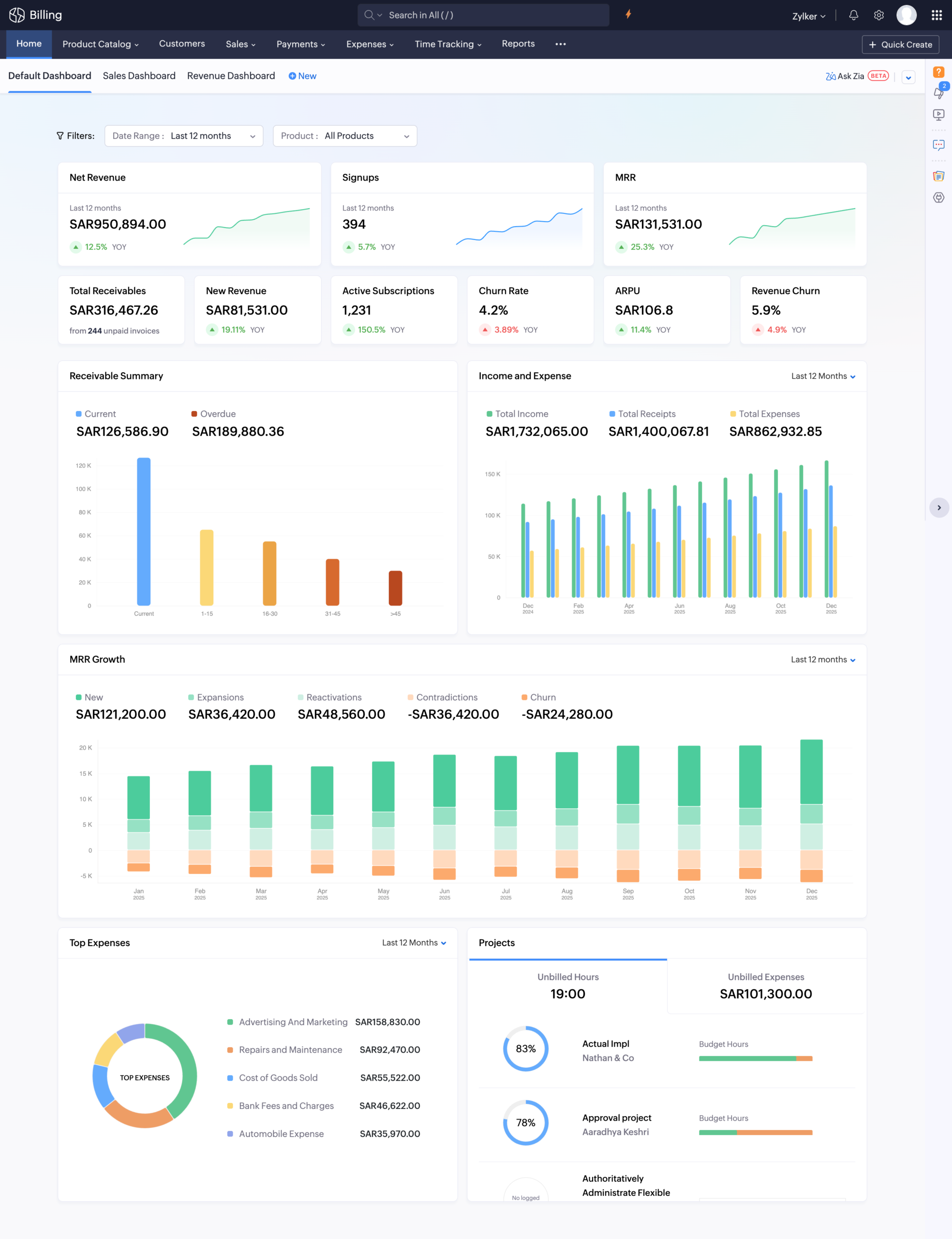The width and height of the screenshot is (952, 1239).
Task: Open the settings gear
Action: coord(878,15)
